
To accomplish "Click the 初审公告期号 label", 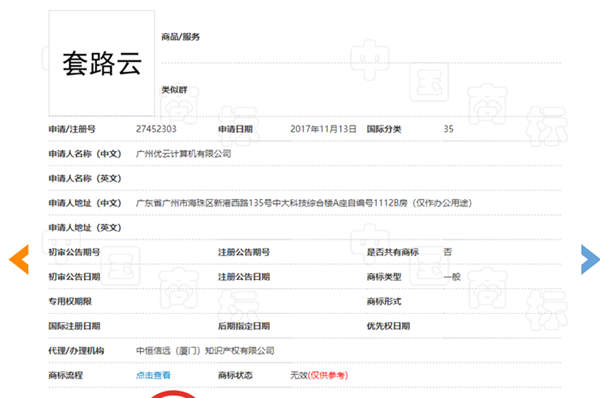I will (x=74, y=252).
